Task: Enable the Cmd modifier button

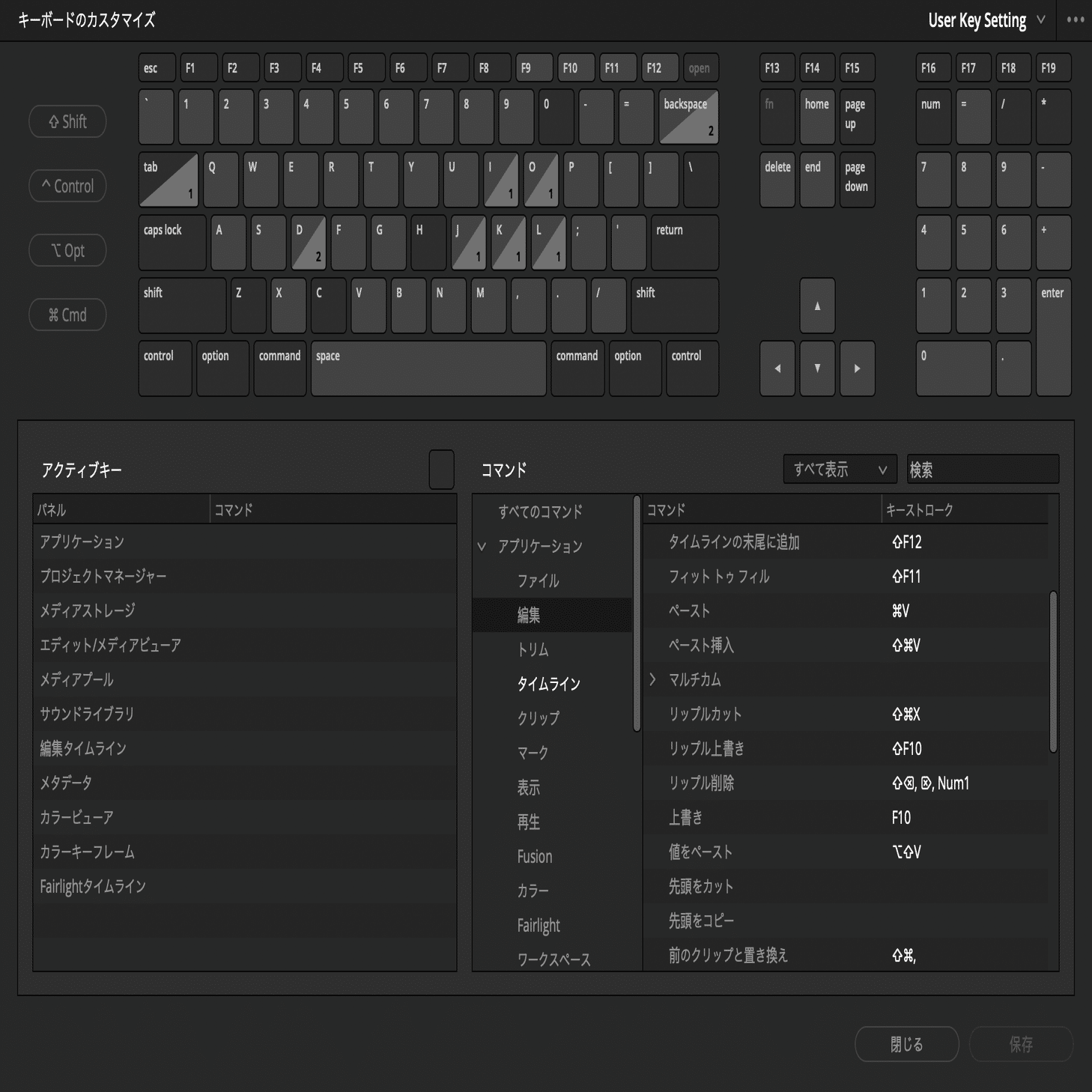Action: (67, 315)
